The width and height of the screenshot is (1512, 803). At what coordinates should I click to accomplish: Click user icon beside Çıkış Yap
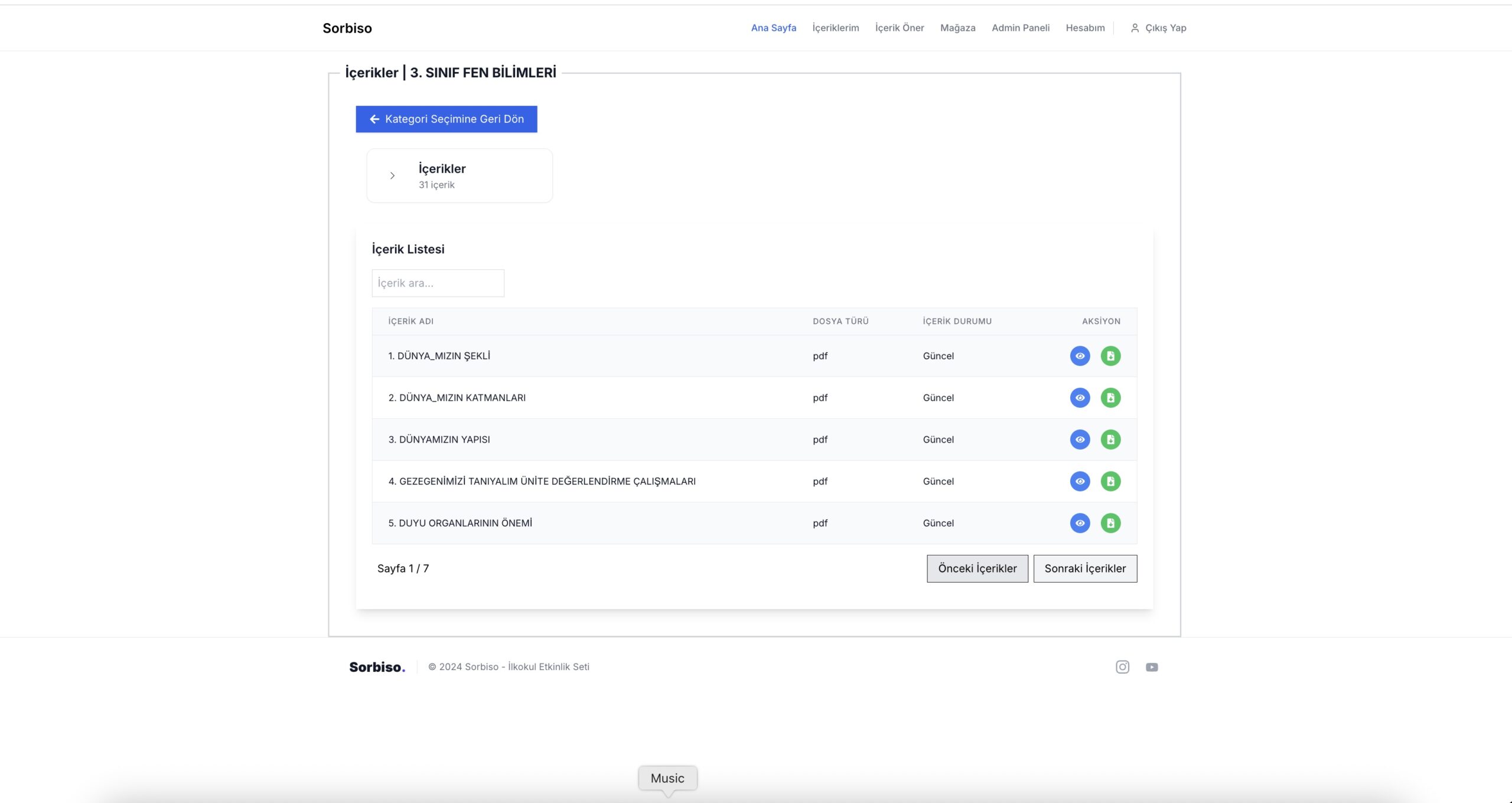tap(1135, 28)
